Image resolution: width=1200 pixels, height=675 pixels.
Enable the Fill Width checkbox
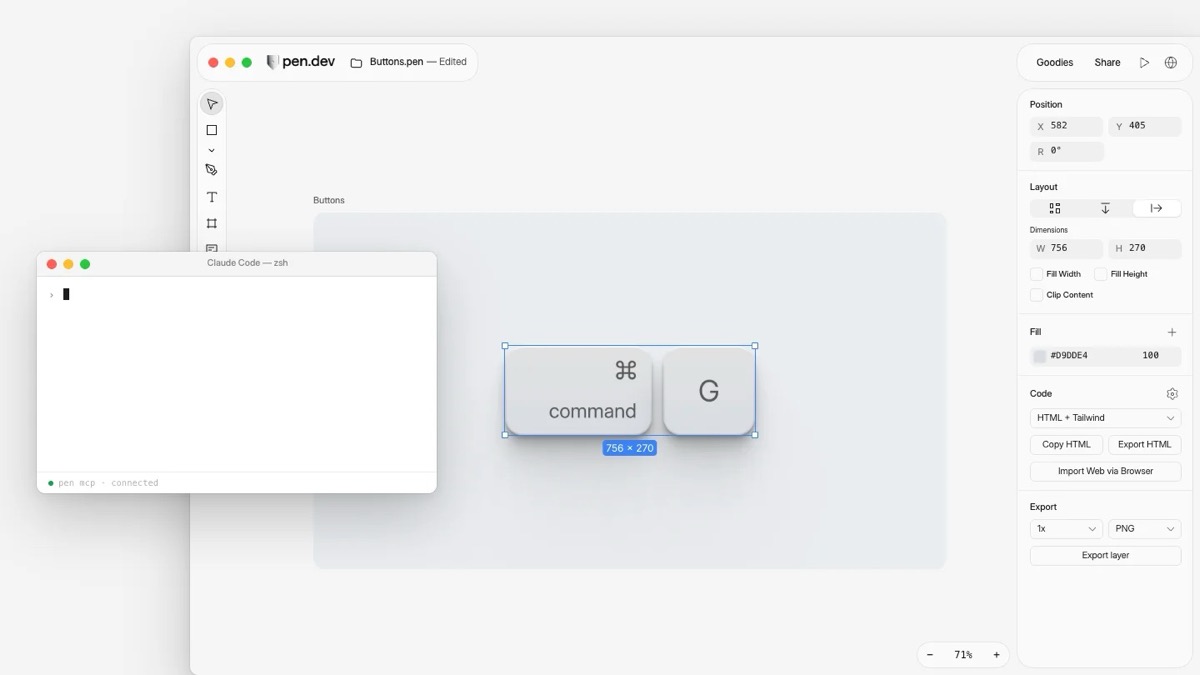tap(1036, 274)
